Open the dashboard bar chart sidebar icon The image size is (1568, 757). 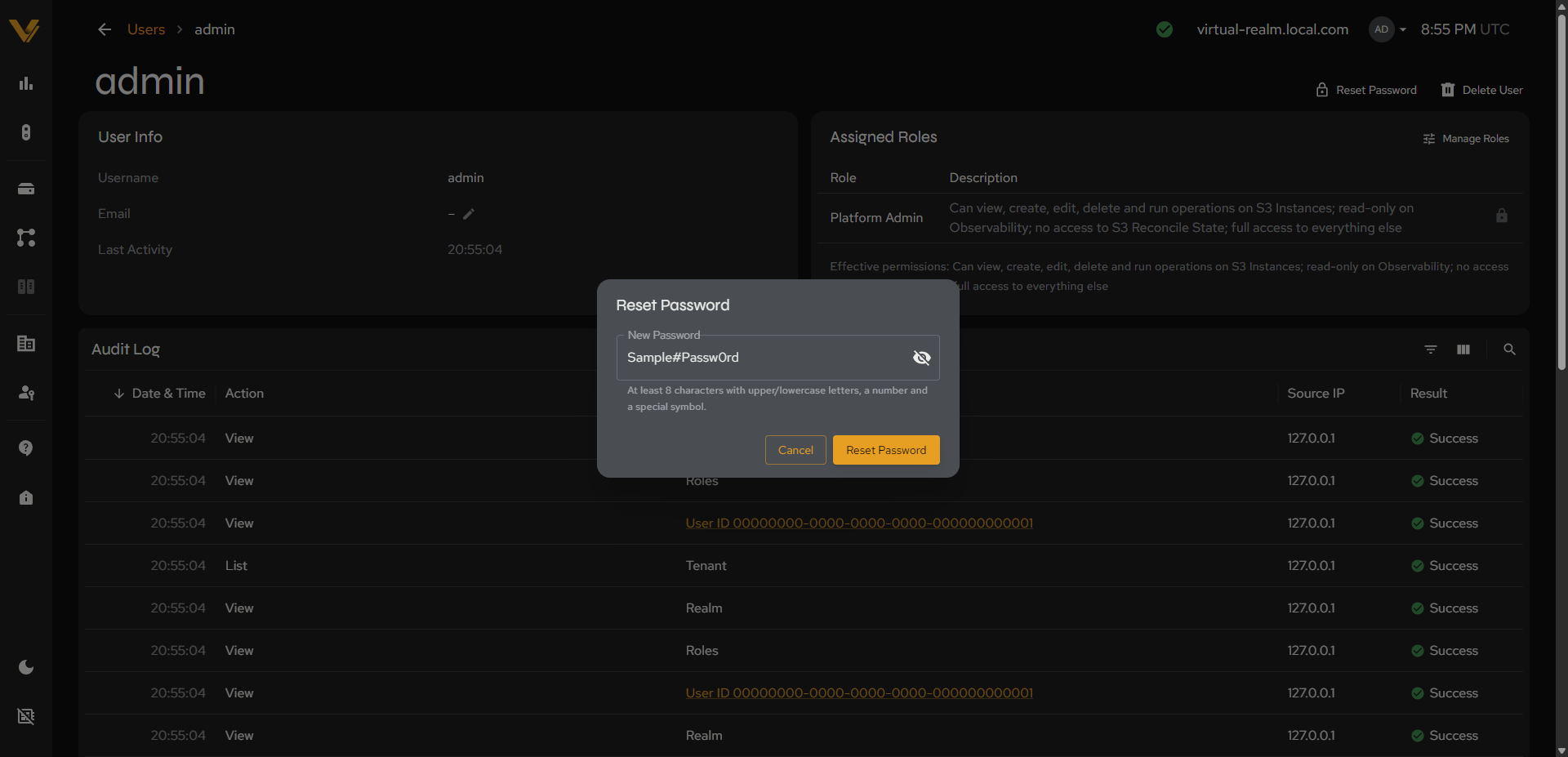pos(26,83)
